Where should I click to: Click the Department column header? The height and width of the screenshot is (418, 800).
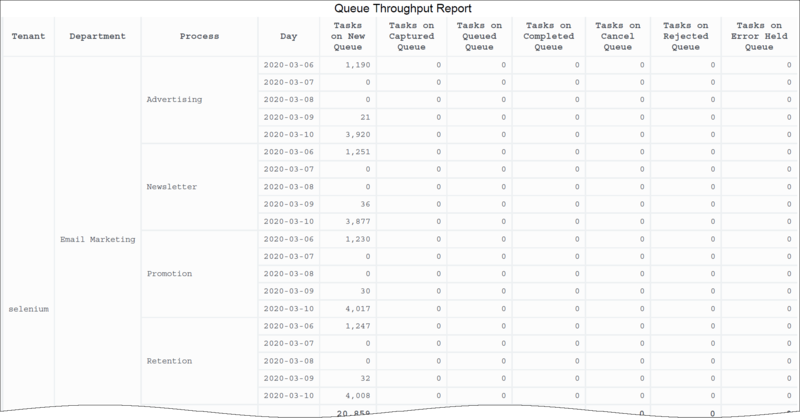(x=97, y=35)
